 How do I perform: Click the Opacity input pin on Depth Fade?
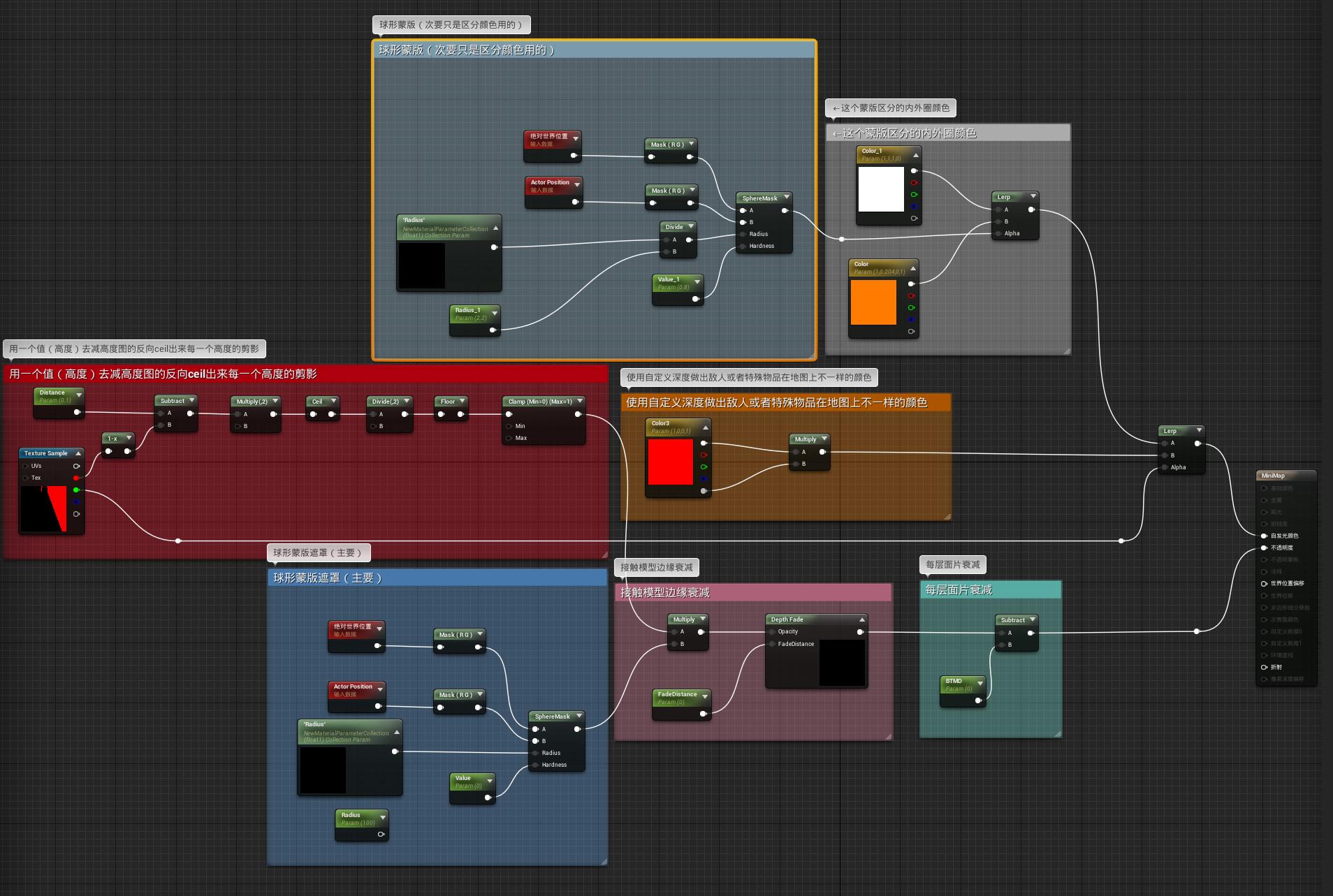tap(771, 631)
